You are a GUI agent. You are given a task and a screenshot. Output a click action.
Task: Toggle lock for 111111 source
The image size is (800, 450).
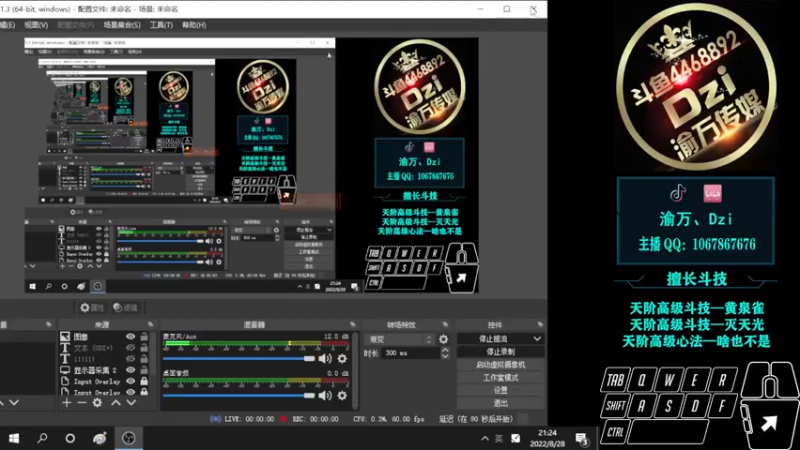pyautogui.click(x=144, y=359)
